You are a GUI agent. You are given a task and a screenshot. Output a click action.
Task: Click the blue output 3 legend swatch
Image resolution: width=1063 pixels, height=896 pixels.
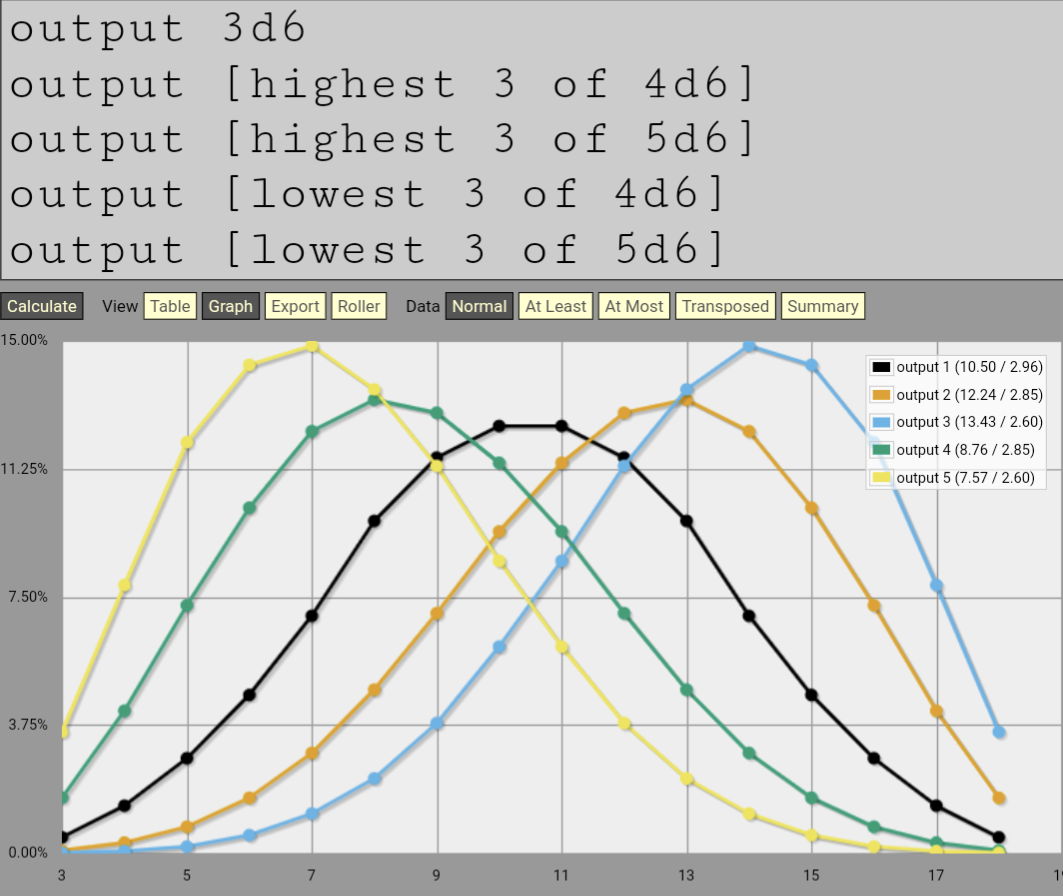(881, 422)
